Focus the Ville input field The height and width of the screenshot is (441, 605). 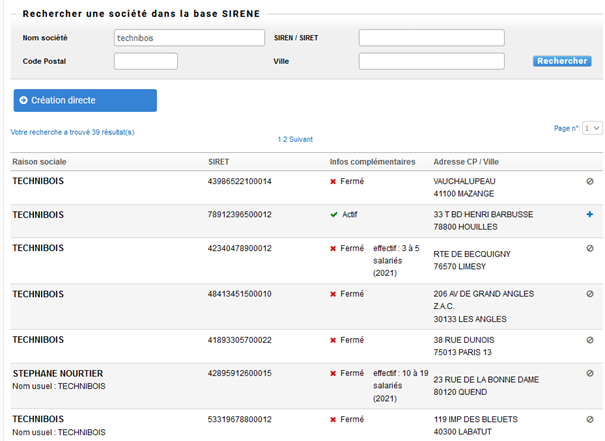[431, 61]
